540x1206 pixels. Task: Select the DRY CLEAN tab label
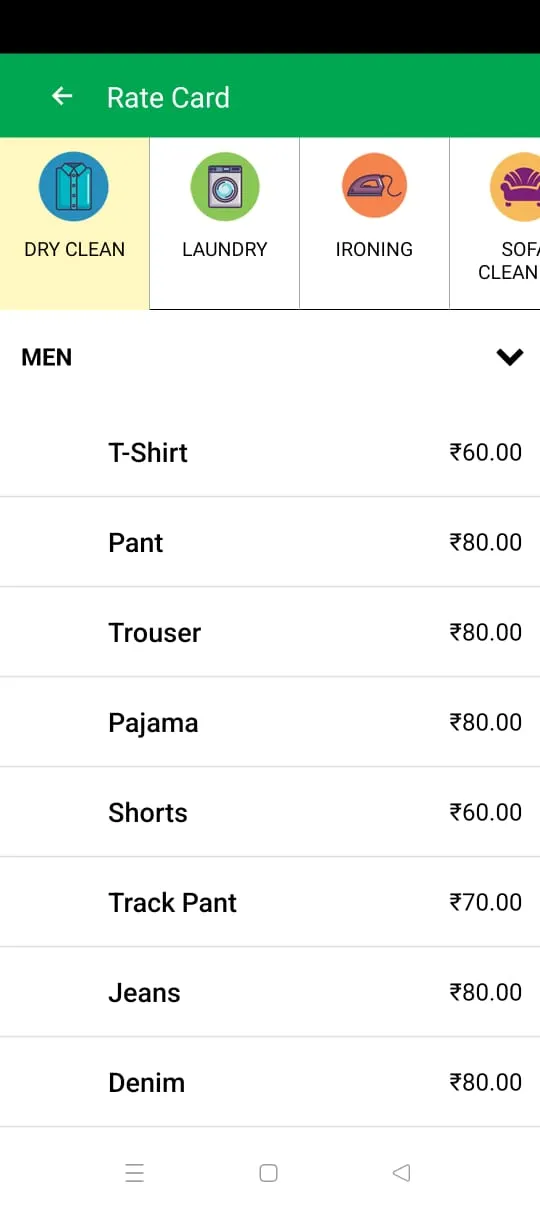pos(75,249)
